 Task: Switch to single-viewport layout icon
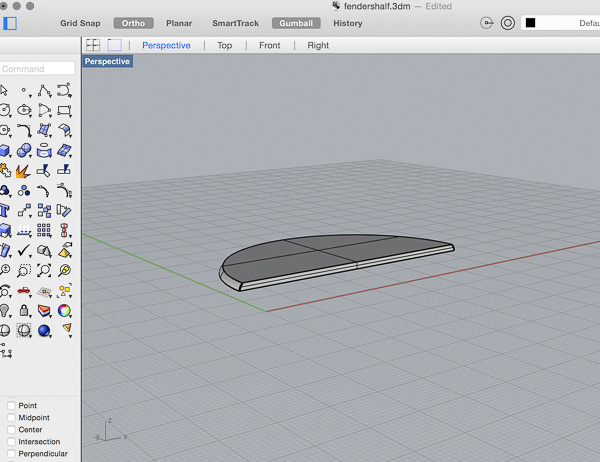pos(114,45)
